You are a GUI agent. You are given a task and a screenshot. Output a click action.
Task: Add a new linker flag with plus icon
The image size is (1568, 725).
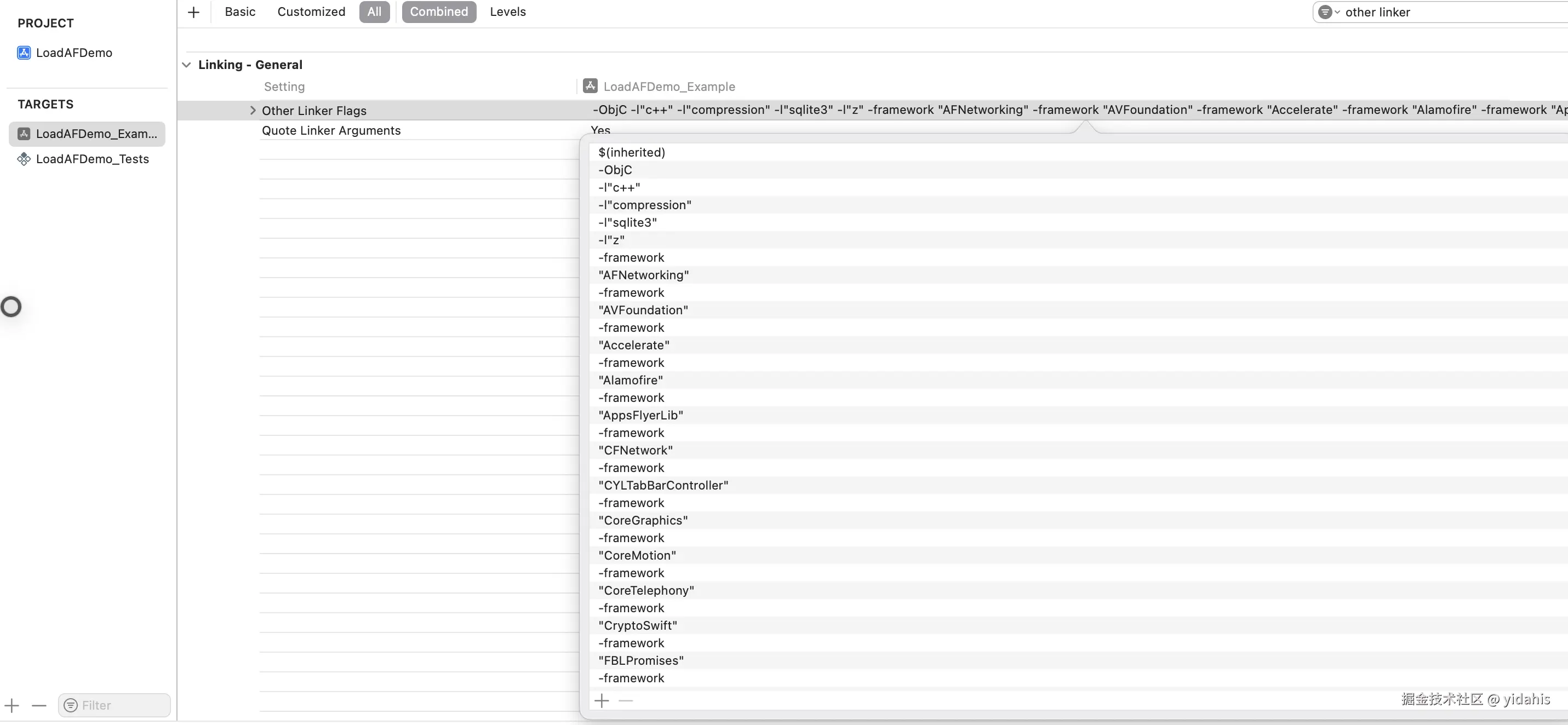point(602,701)
